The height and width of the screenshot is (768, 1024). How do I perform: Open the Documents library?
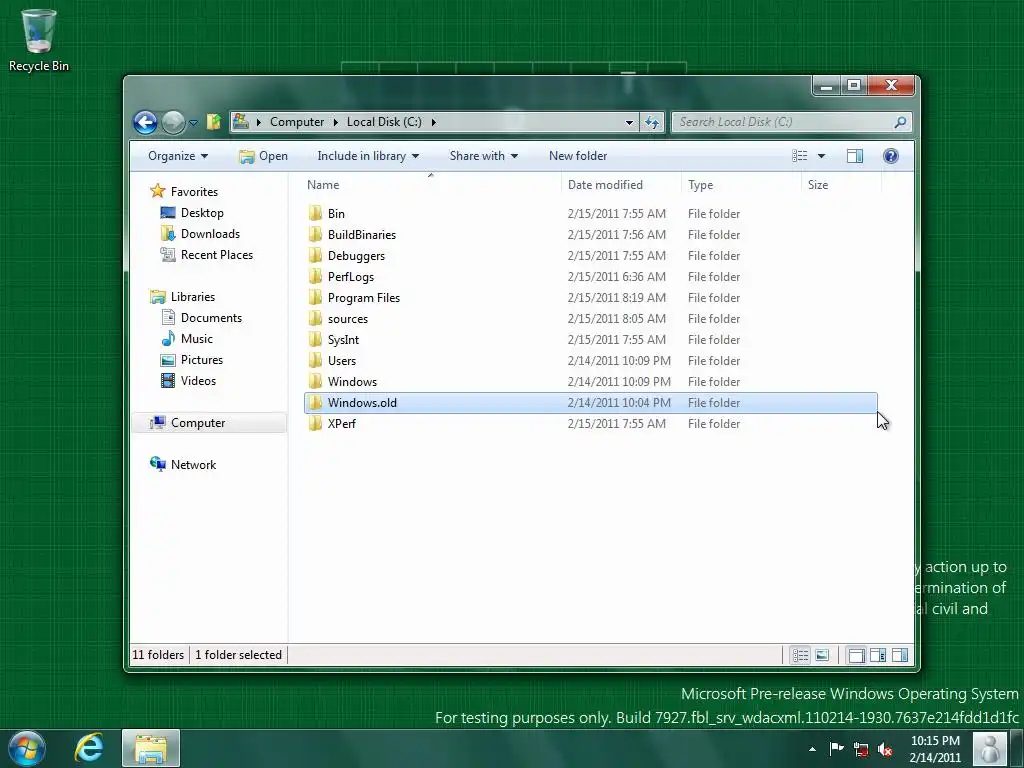(x=211, y=318)
